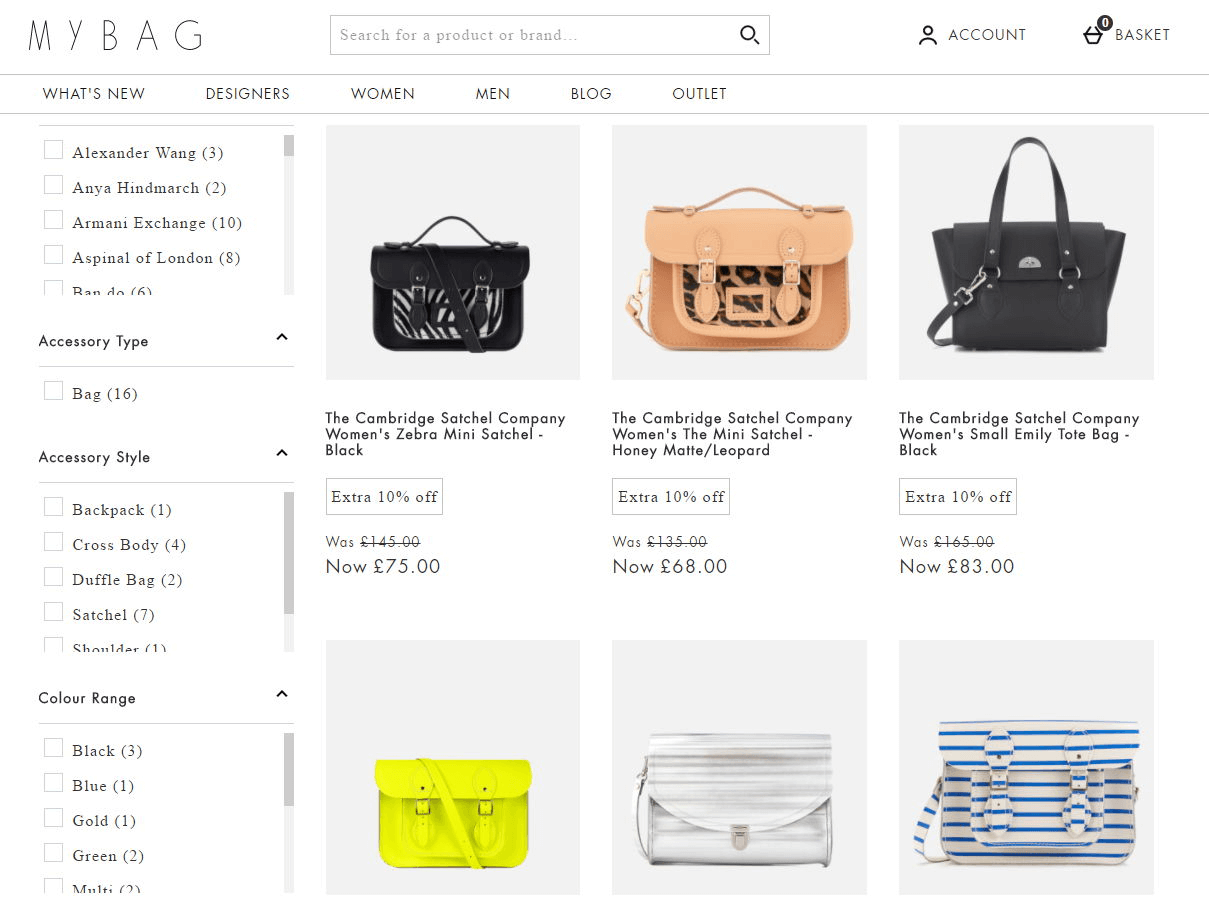This screenshot has width=1209, height=897.
Task: Click the Now £68.00 price
Action: coord(670,567)
